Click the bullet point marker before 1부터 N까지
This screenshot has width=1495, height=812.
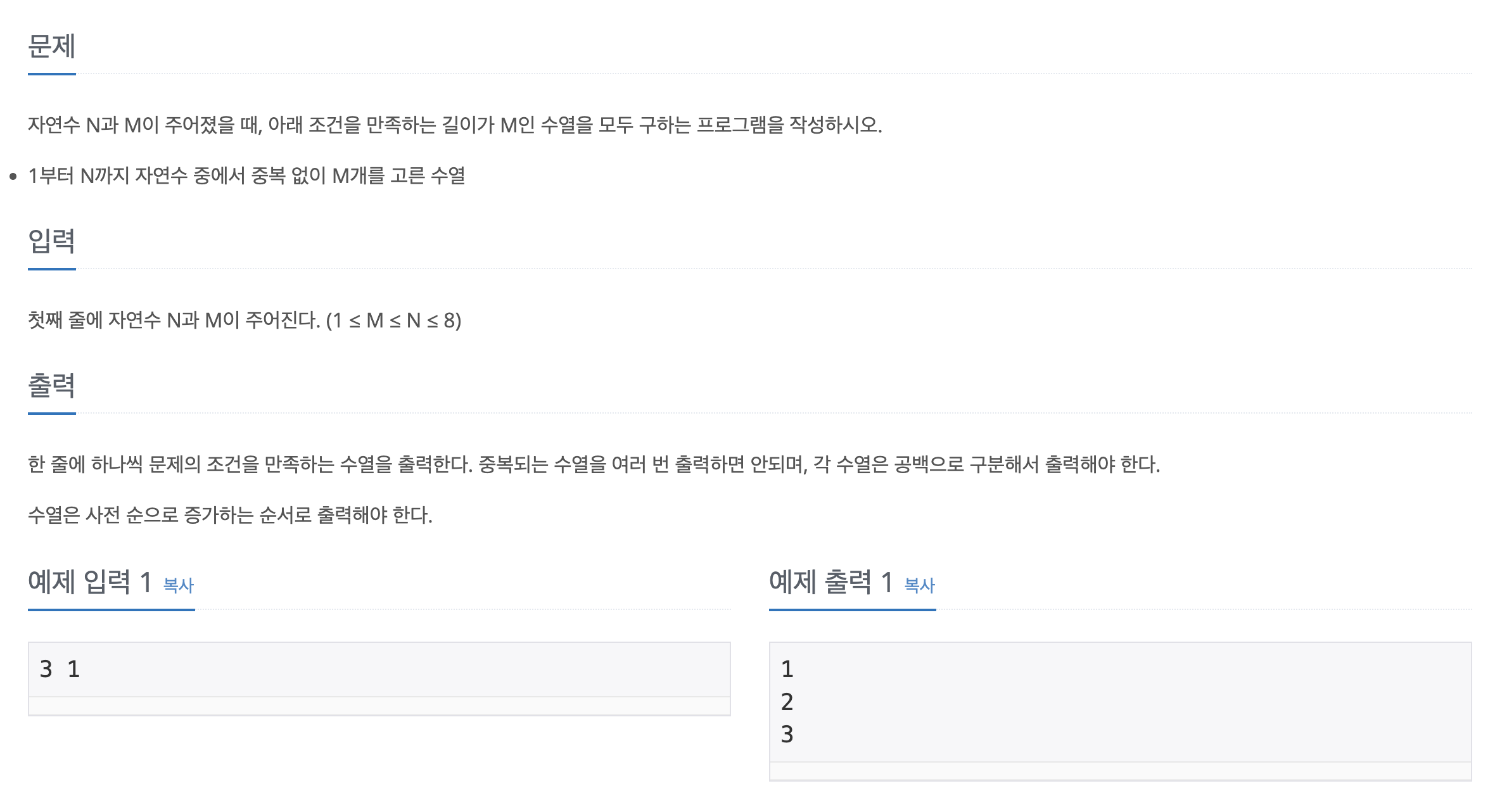tap(13, 177)
